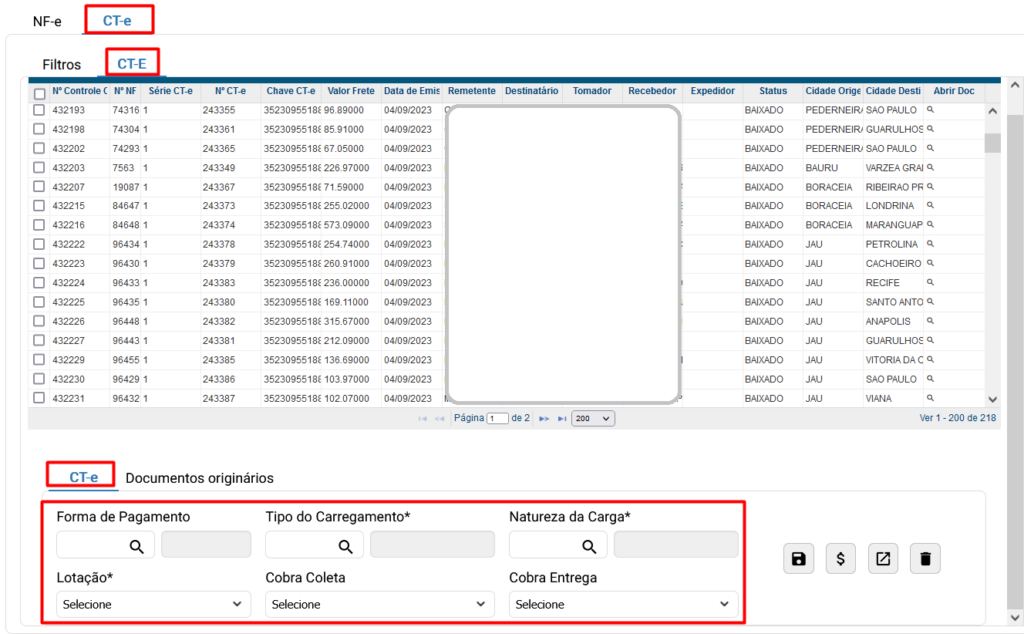Image resolution: width=1024 pixels, height=634 pixels.
Task: Go to next page arrow in pager
Action: (x=544, y=418)
